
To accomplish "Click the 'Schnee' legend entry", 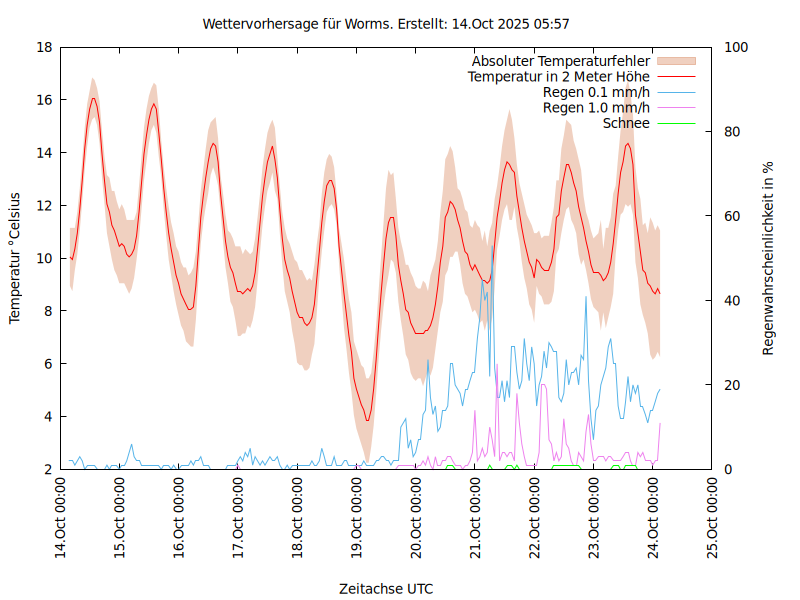I will pyautogui.click(x=626, y=123).
